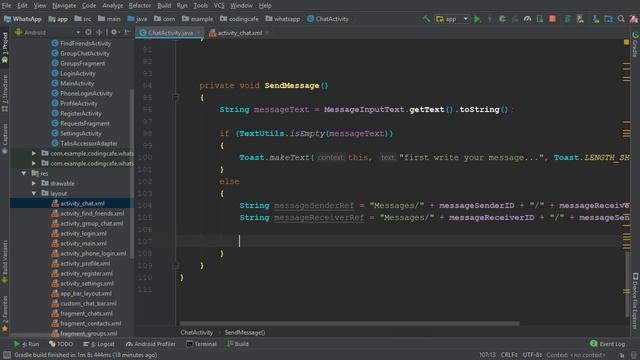
Task: Click the Debug app bug icon
Action: point(502,19)
